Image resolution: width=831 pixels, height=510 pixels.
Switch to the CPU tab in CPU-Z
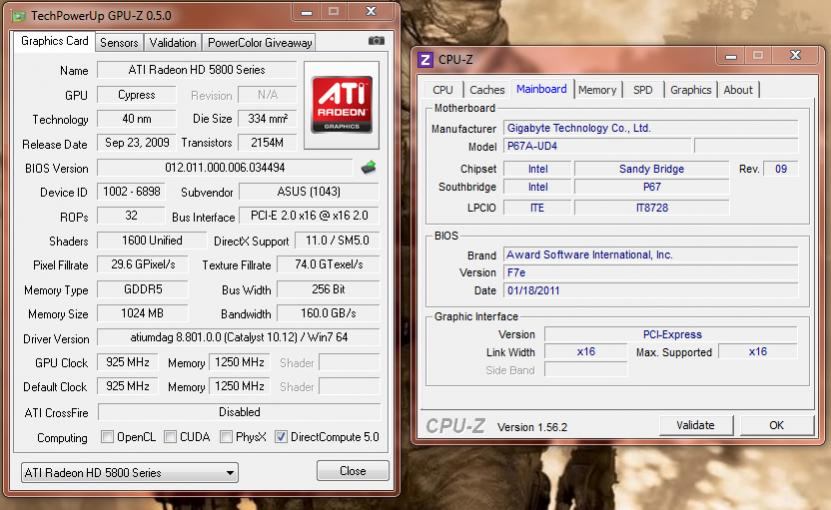tap(443, 90)
